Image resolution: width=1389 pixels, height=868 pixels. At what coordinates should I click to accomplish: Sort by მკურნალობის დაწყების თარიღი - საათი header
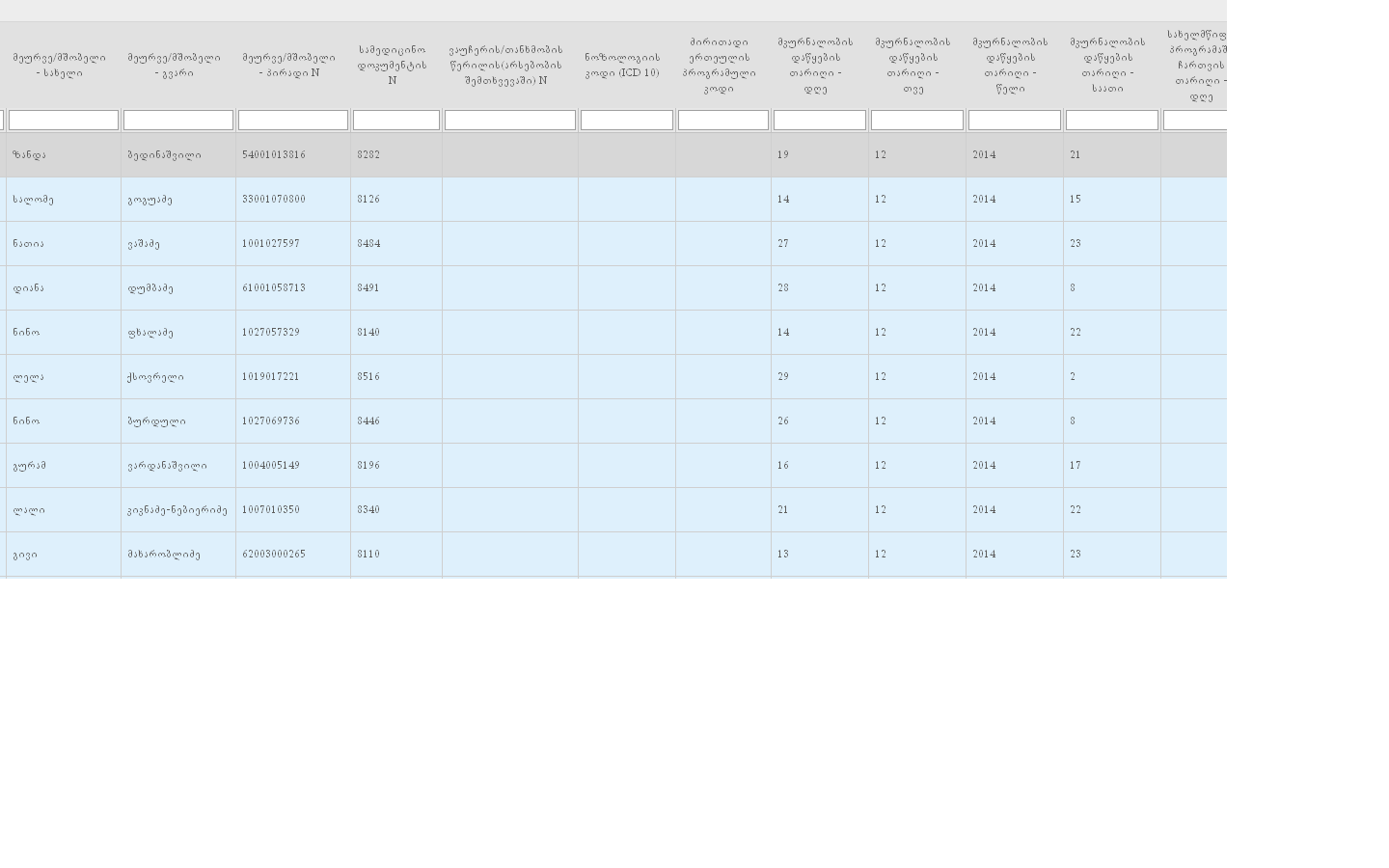[1108, 65]
